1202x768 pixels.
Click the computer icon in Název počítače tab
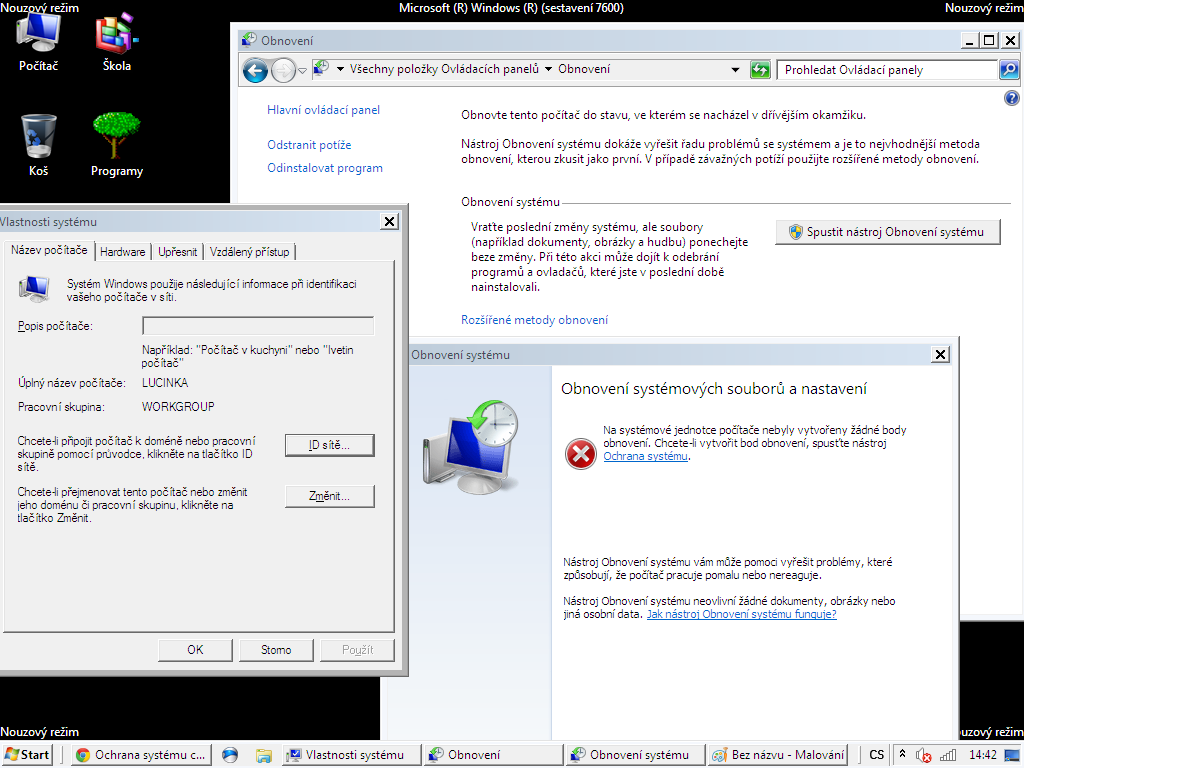pyautogui.click(x=34, y=290)
